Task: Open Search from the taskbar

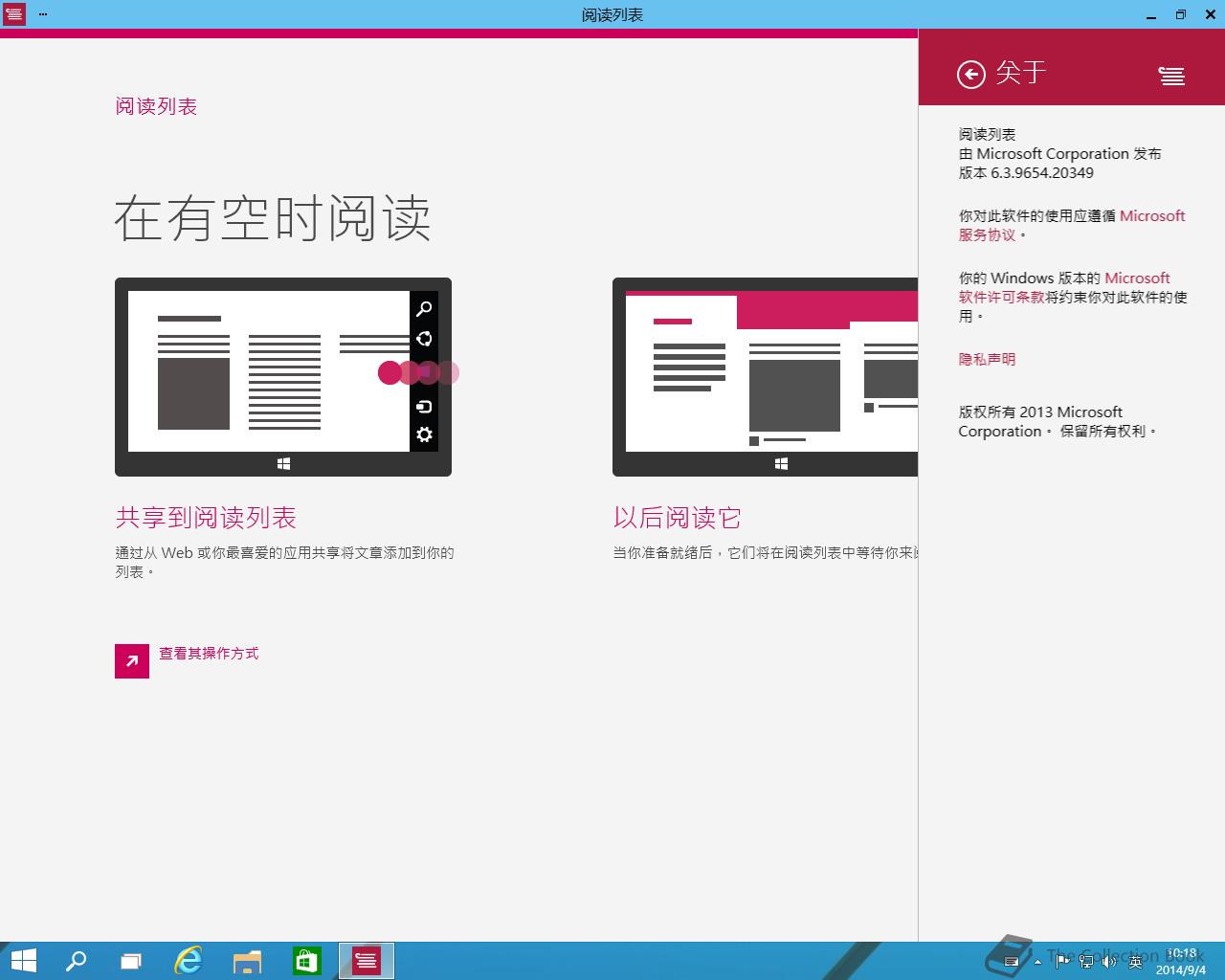Action: [x=76, y=960]
